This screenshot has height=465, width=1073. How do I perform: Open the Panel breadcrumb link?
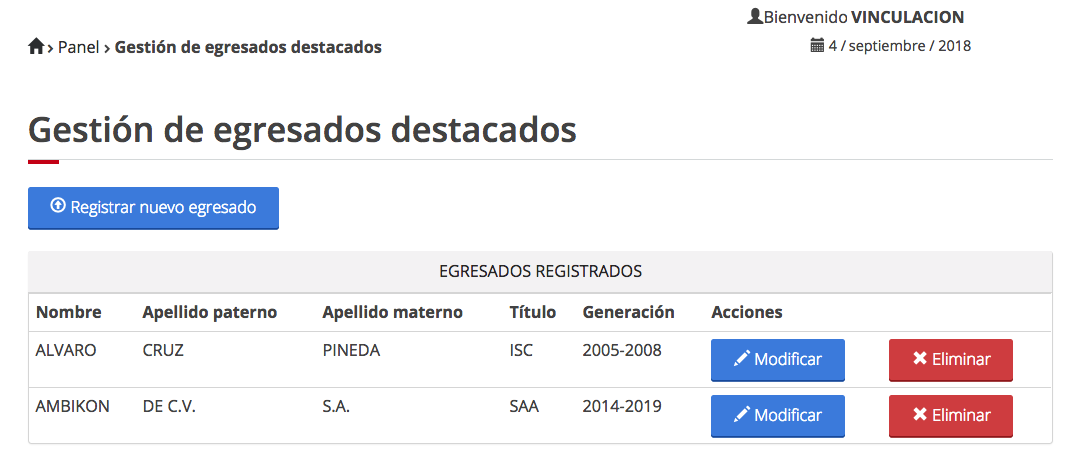click(78, 47)
